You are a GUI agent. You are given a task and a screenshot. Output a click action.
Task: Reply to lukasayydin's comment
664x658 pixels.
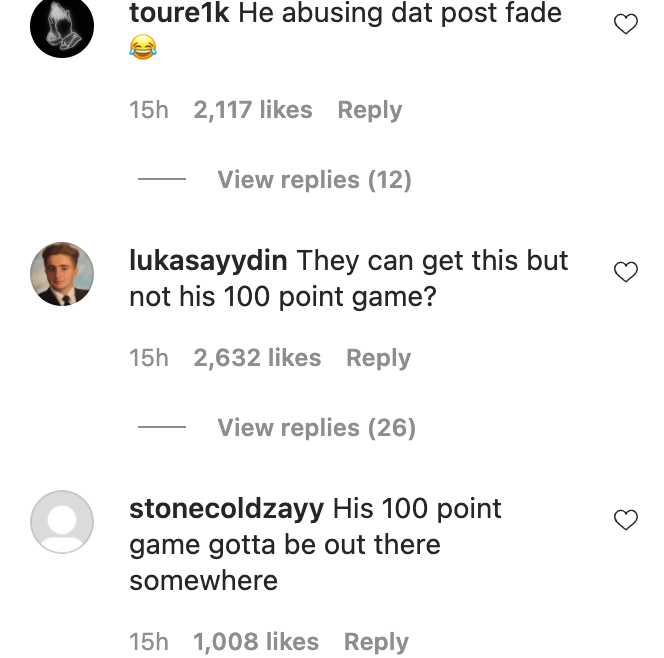tap(378, 358)
